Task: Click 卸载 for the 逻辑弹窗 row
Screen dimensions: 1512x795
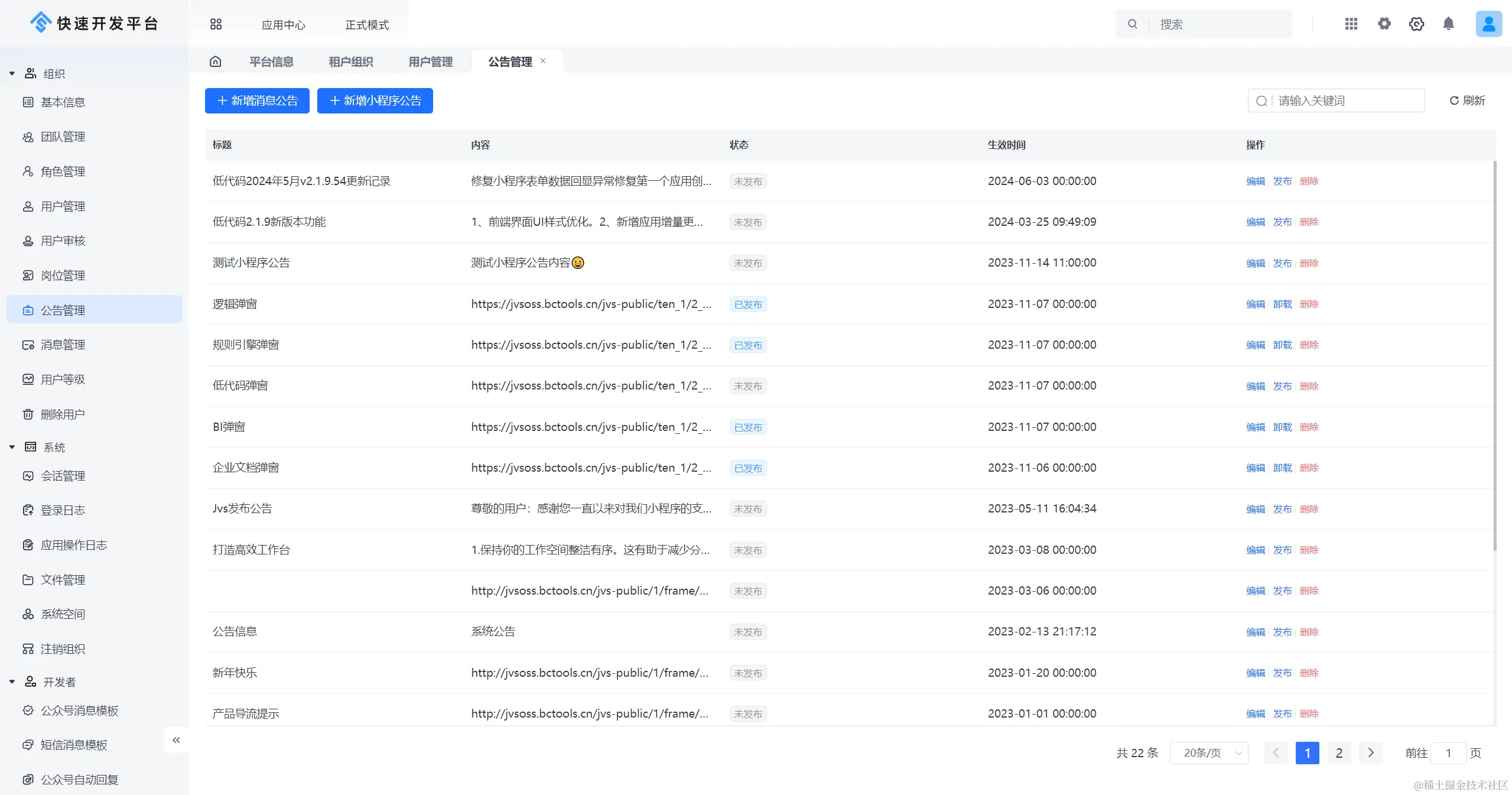Action: click(1282, 304)
